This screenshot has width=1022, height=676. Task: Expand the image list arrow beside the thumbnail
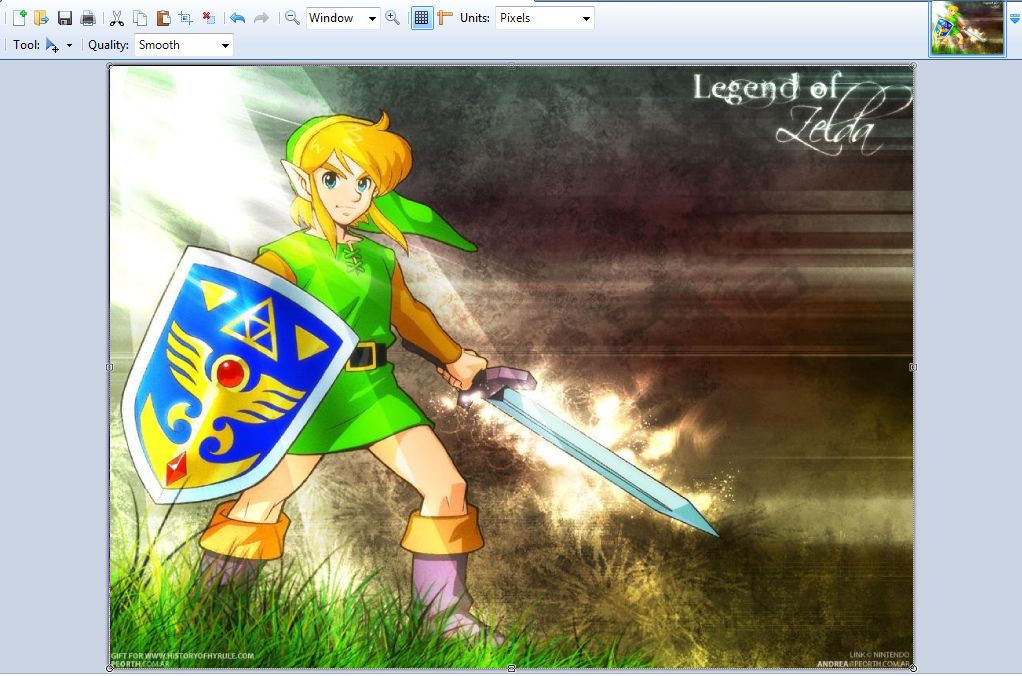(1014, 20)
